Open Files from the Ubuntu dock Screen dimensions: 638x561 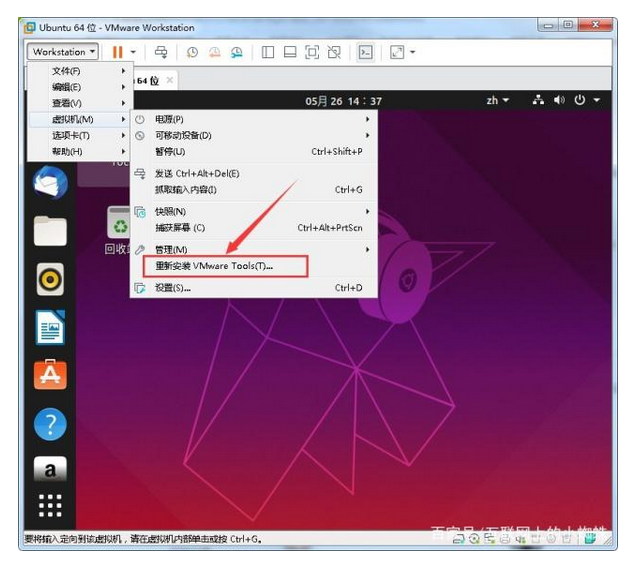(x=50, y=231)
